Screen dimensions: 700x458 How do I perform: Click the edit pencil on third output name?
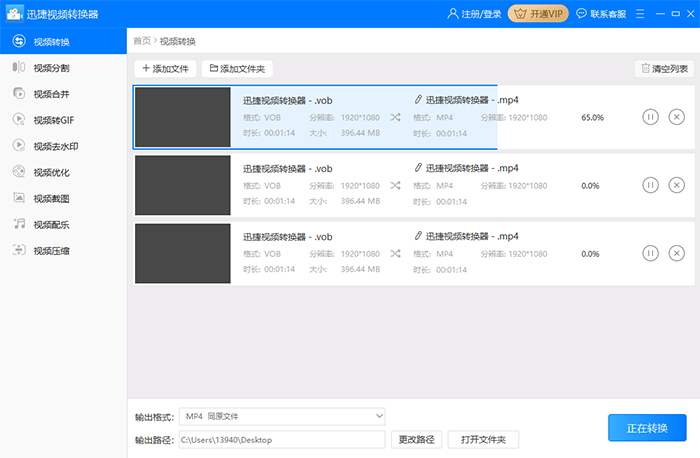418,236
